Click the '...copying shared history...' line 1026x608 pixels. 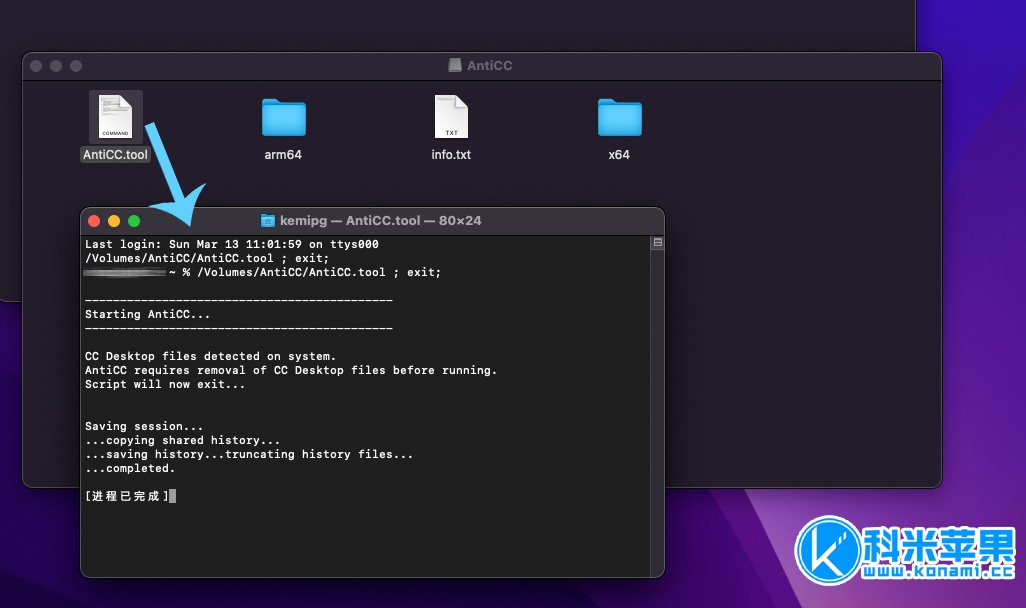183,440
